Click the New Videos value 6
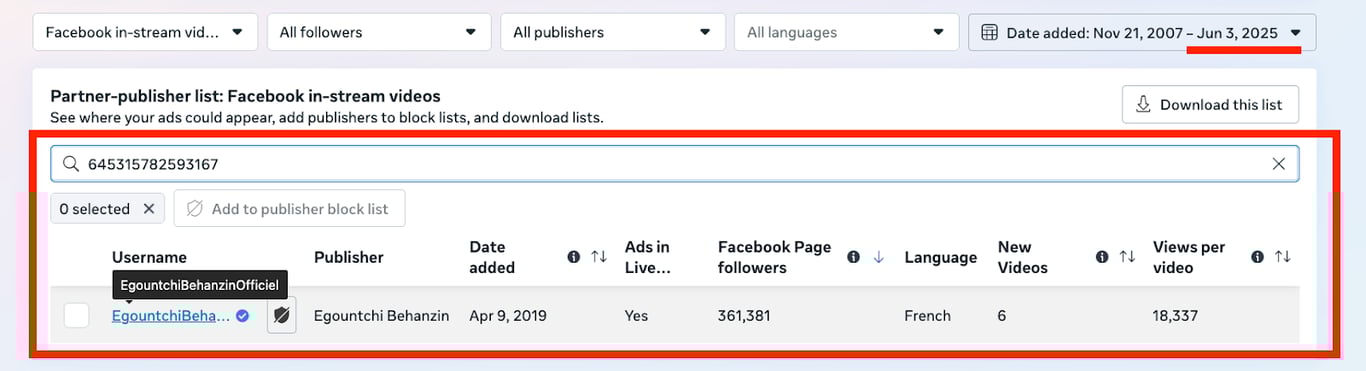The image size is (1366, 371). click(1003, 315)
